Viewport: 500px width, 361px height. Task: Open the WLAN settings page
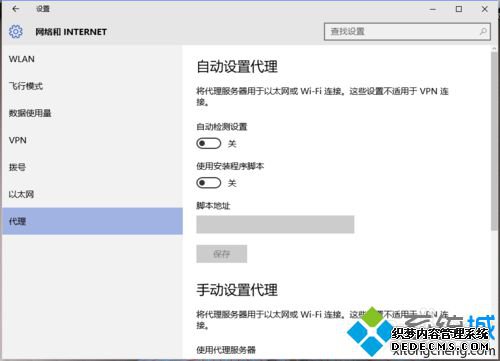92,59
